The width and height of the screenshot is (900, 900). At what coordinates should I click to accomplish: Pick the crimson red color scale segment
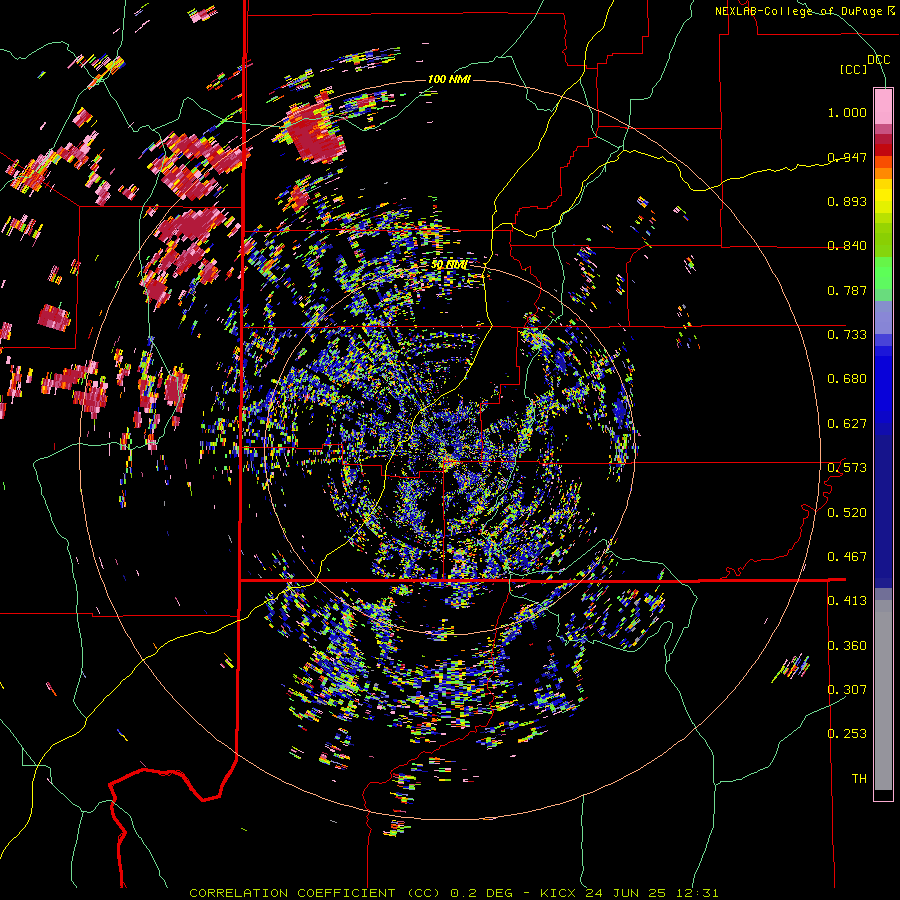point(883,139)
